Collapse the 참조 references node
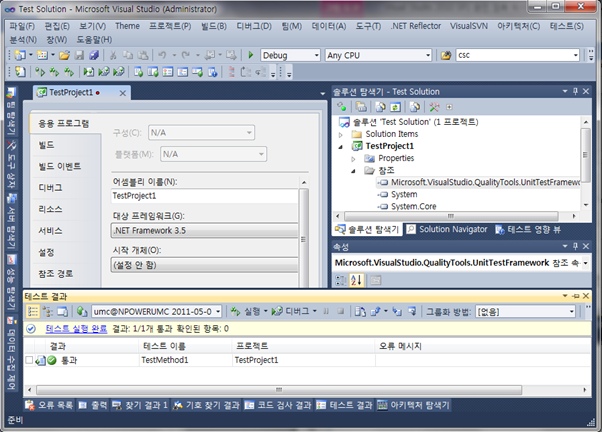 (x=353, y=171)
